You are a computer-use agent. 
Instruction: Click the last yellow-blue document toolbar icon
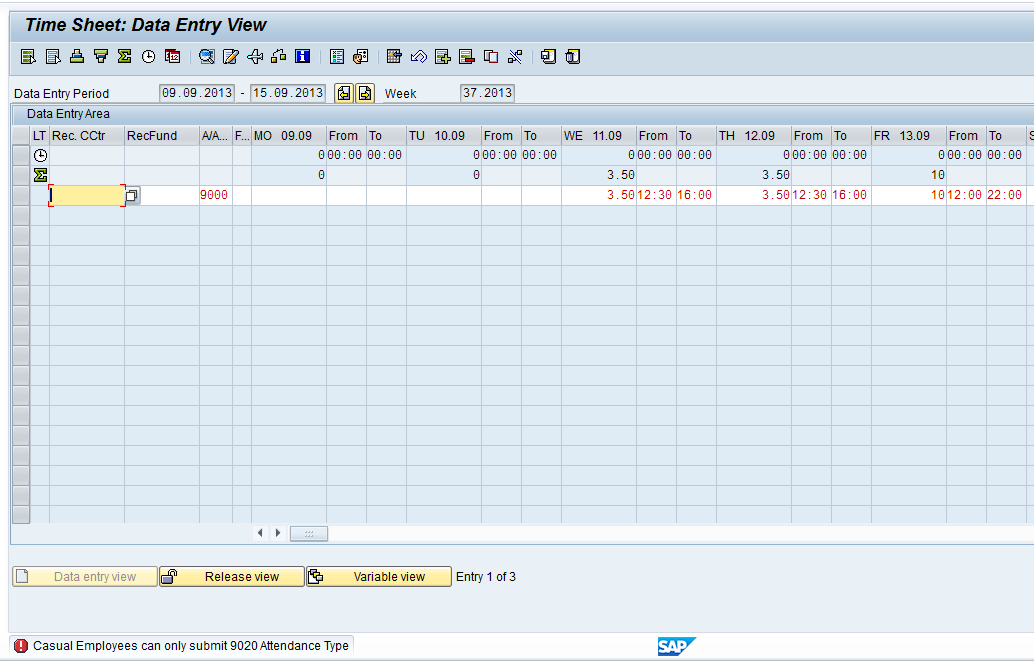click(573, 57)
